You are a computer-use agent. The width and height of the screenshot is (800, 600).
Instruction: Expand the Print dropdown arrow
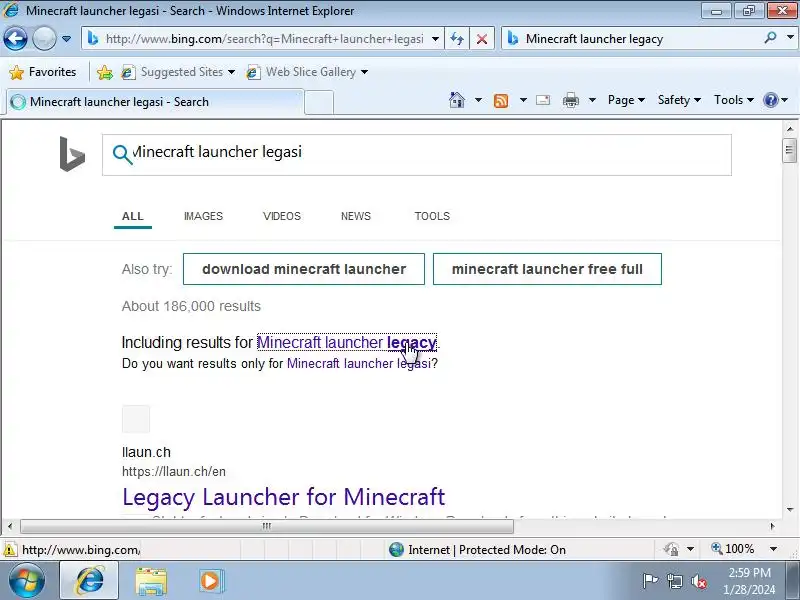pyautogui.click(x=592, y=100)
